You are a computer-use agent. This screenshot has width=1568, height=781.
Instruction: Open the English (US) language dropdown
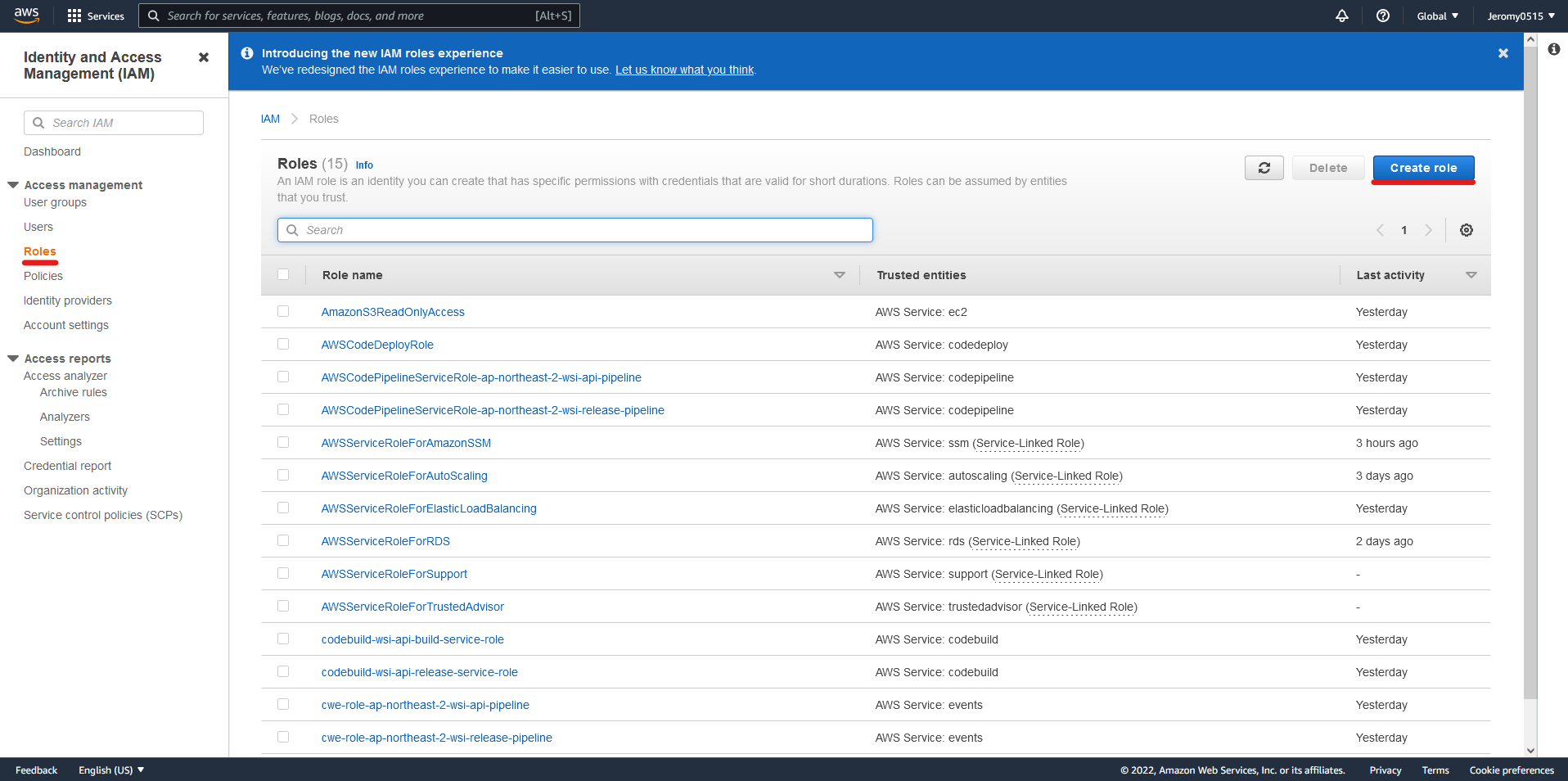(x=111, y=770)
